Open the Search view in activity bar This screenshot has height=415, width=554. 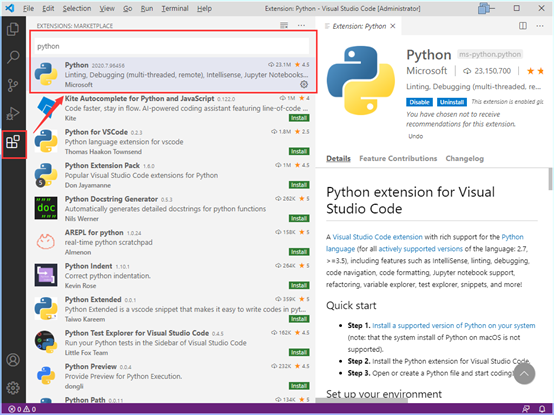pos(13,57)
